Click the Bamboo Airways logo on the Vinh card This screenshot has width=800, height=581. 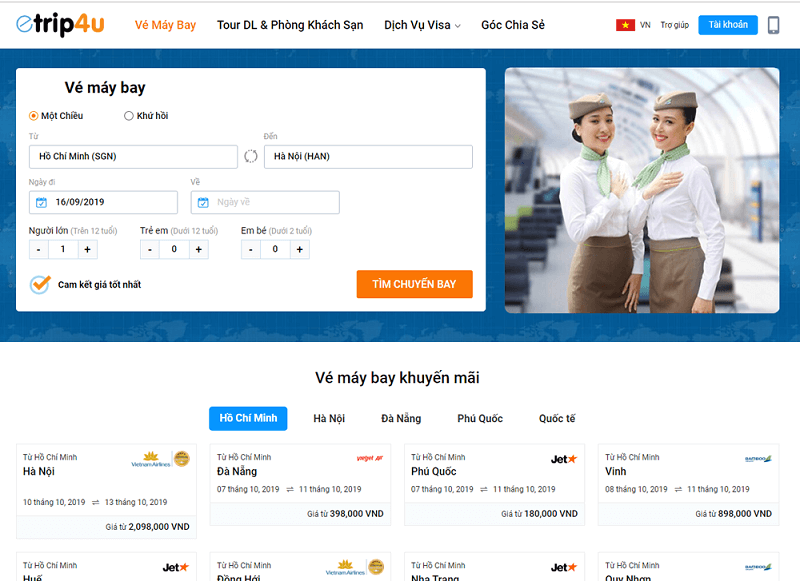pos(758,459)
